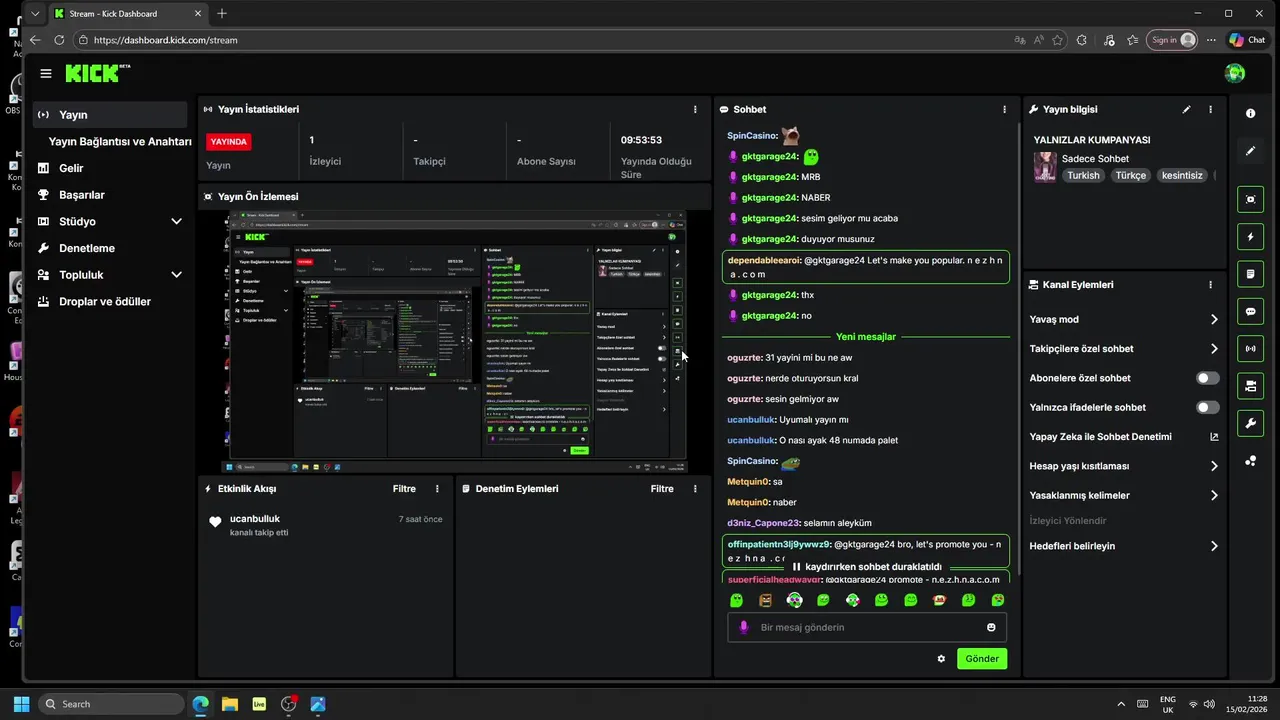Insert the angry brown face emote

pos(765,601)
